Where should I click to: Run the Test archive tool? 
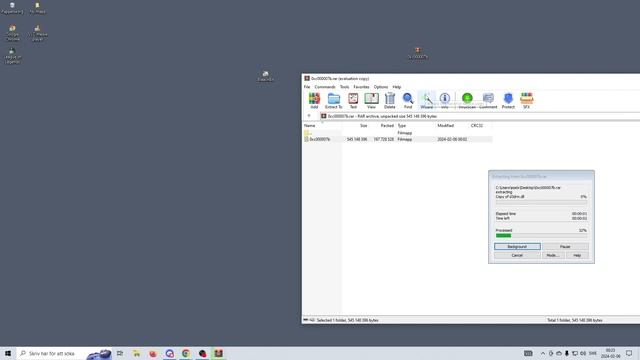[x=353, y=100]
